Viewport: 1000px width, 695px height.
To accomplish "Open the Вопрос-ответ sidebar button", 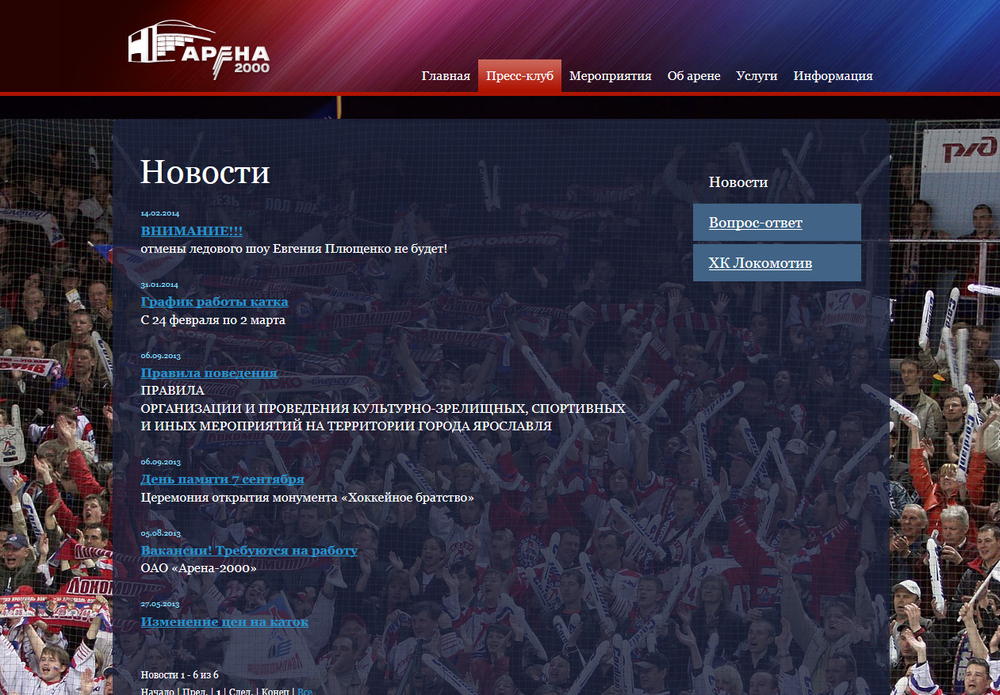I will tap(777, 223).
